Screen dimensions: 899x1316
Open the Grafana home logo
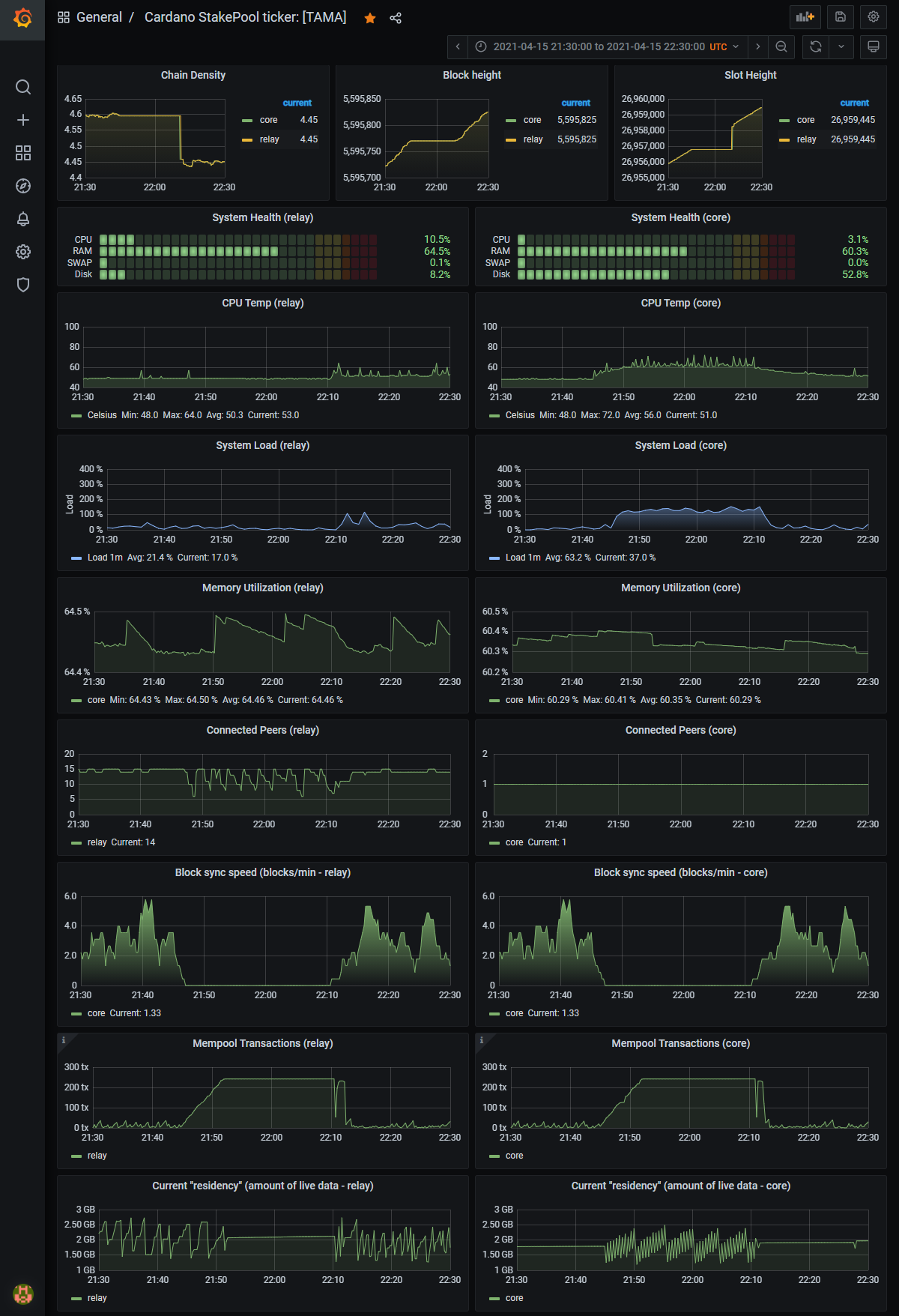click(x=22, y=18)
